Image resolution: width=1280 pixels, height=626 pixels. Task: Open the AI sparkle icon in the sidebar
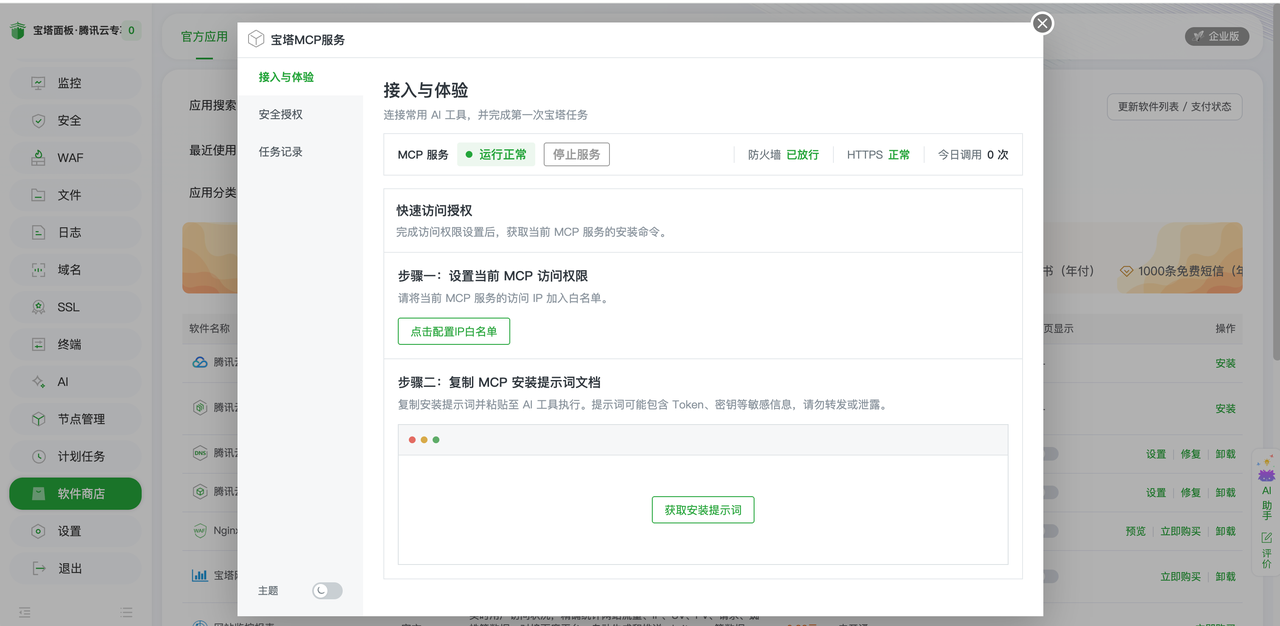coord(38,382)
